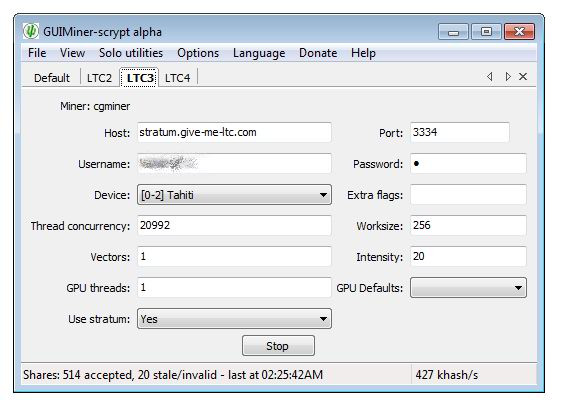Switch to the Default tab
The width and height of the screenshot is (561, 406).
pos(52,78)
